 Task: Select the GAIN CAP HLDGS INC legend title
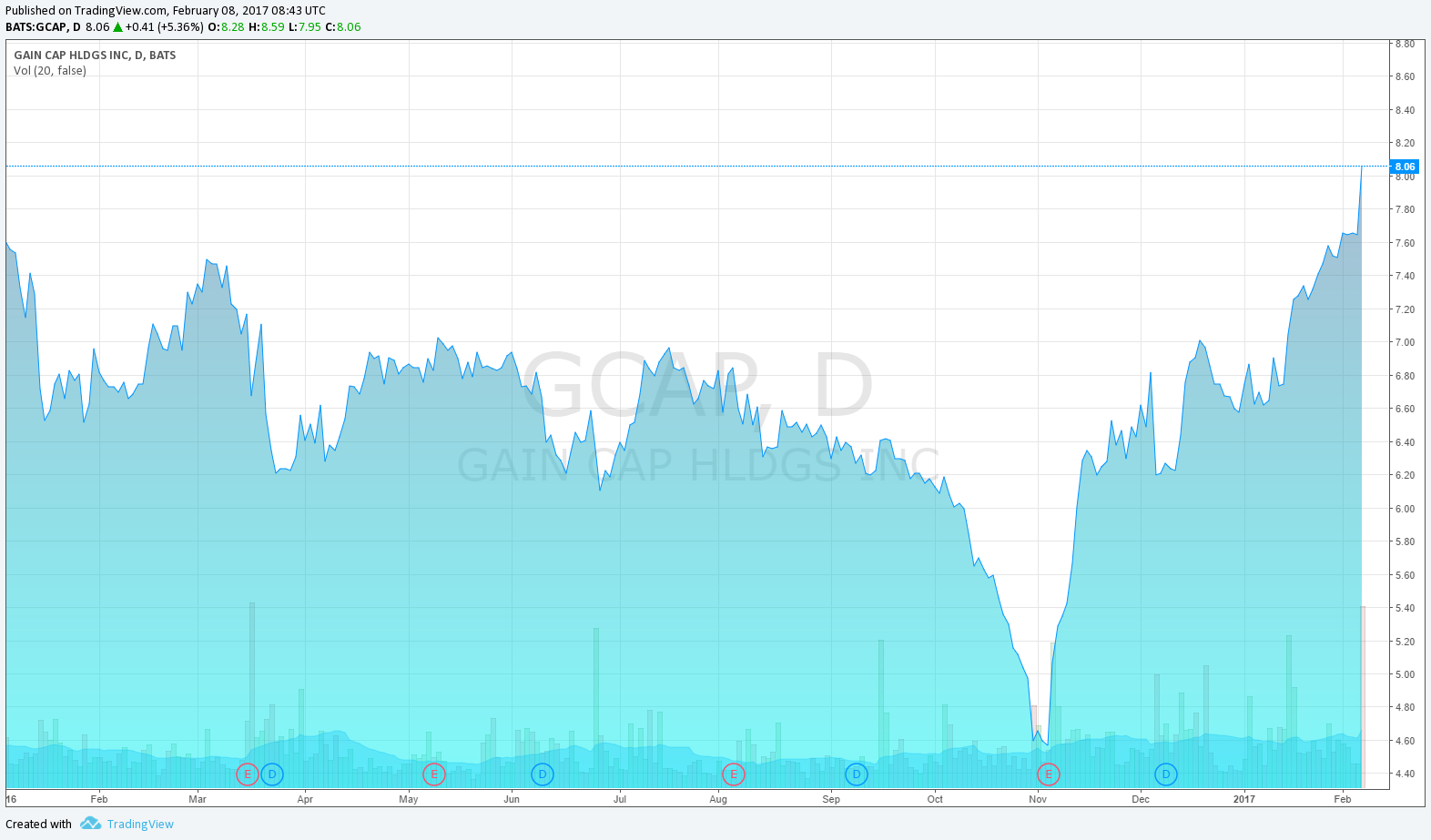(95, 56)
